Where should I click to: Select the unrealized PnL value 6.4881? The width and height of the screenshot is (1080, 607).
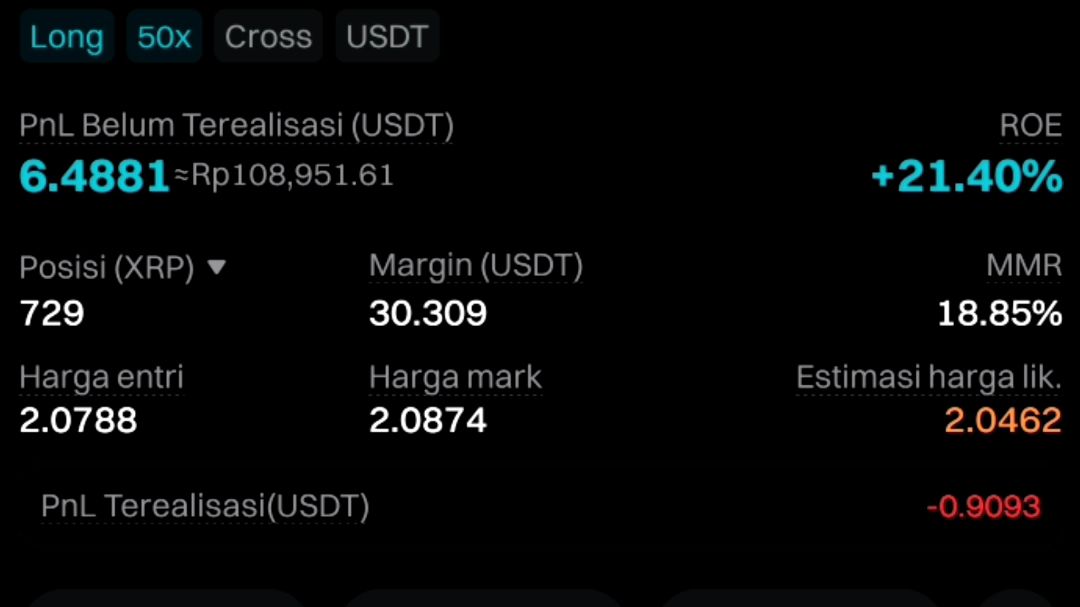tap(94, 176)
